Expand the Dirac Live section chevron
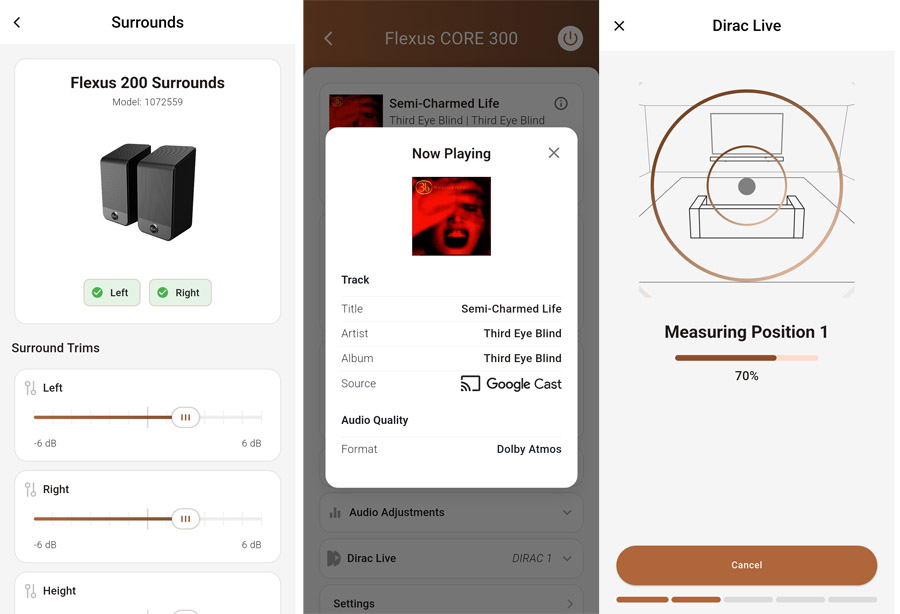This screenshot has height=614, width=900. pyautogui.click(x=567, y=558)
